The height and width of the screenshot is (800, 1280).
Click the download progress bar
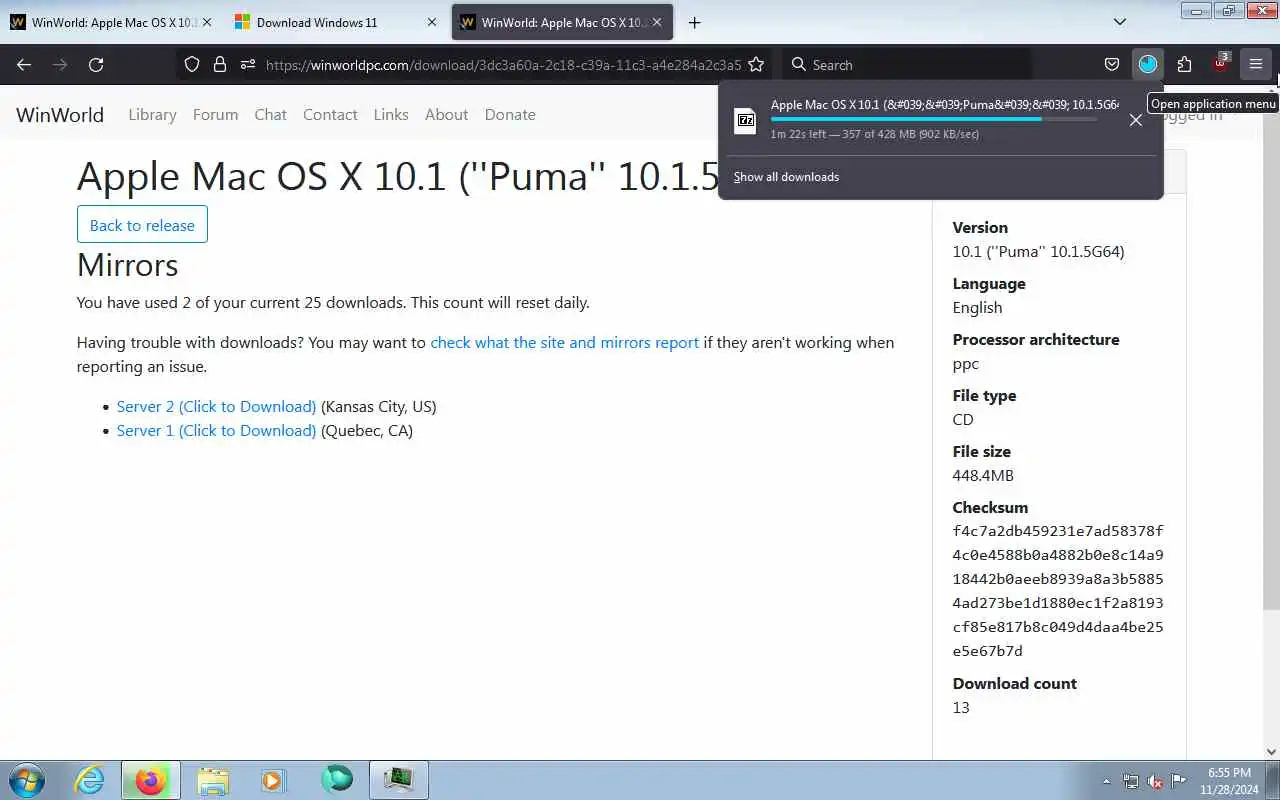tap(933, 119)
